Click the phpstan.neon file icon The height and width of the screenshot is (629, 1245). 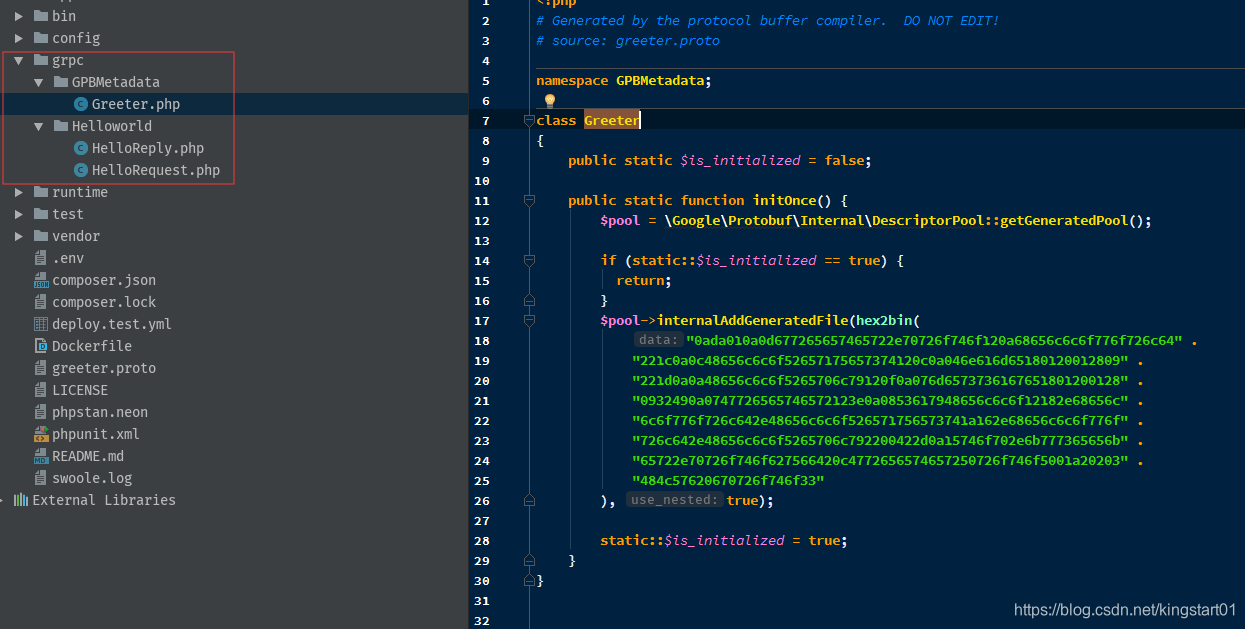coord(41,412)
